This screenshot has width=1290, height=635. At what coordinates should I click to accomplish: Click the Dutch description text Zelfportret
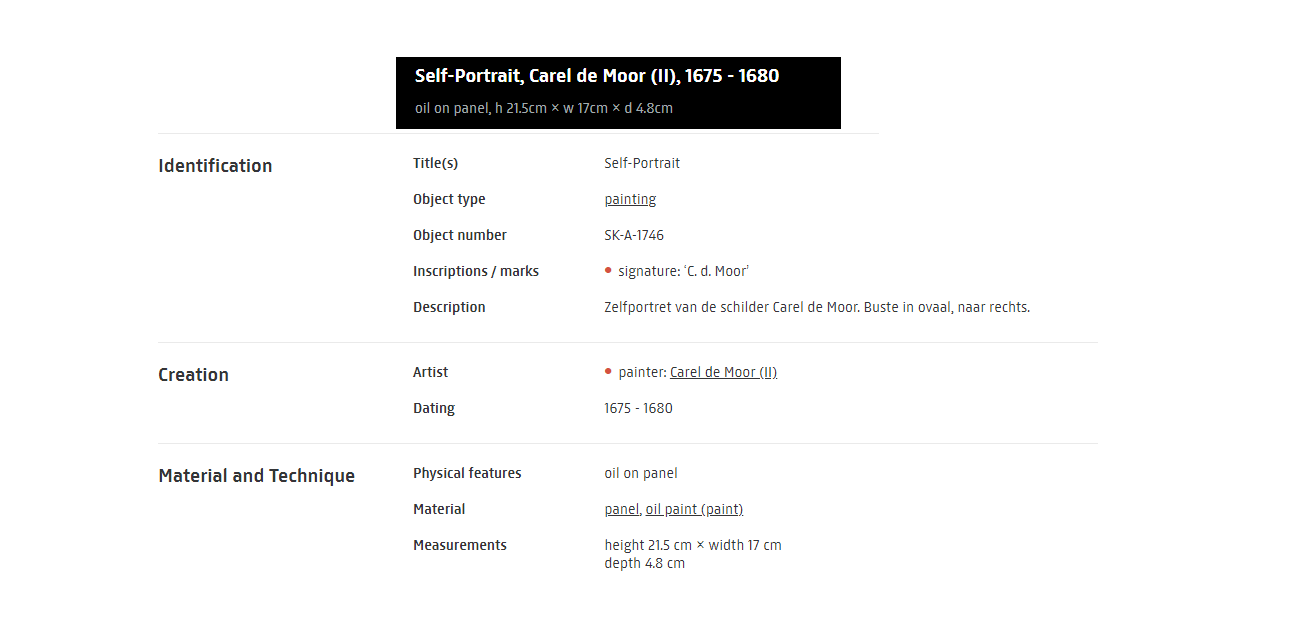(x=817, y=307)
